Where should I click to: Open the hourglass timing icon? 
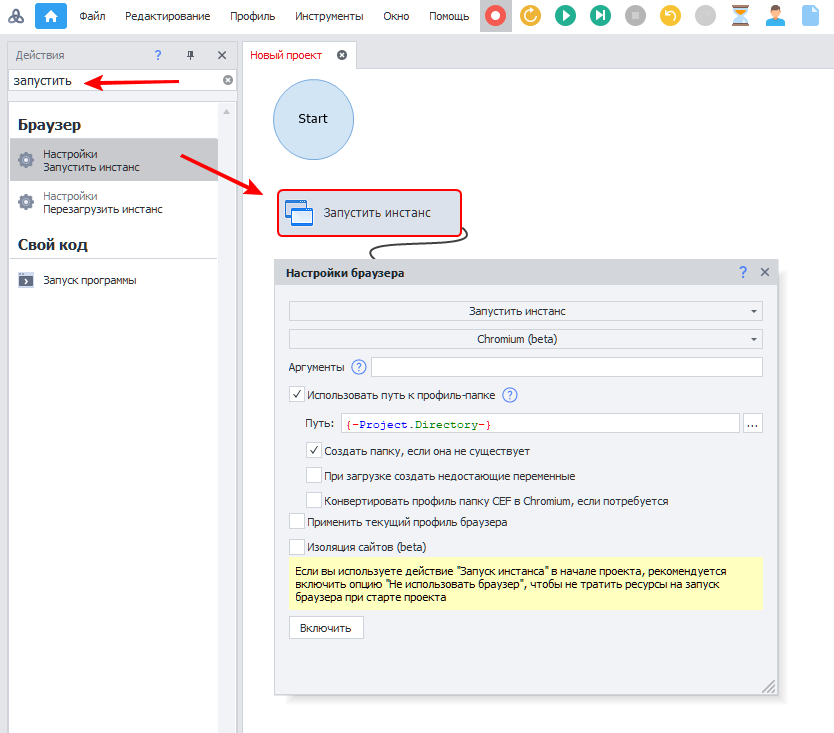tap(740, 15)
